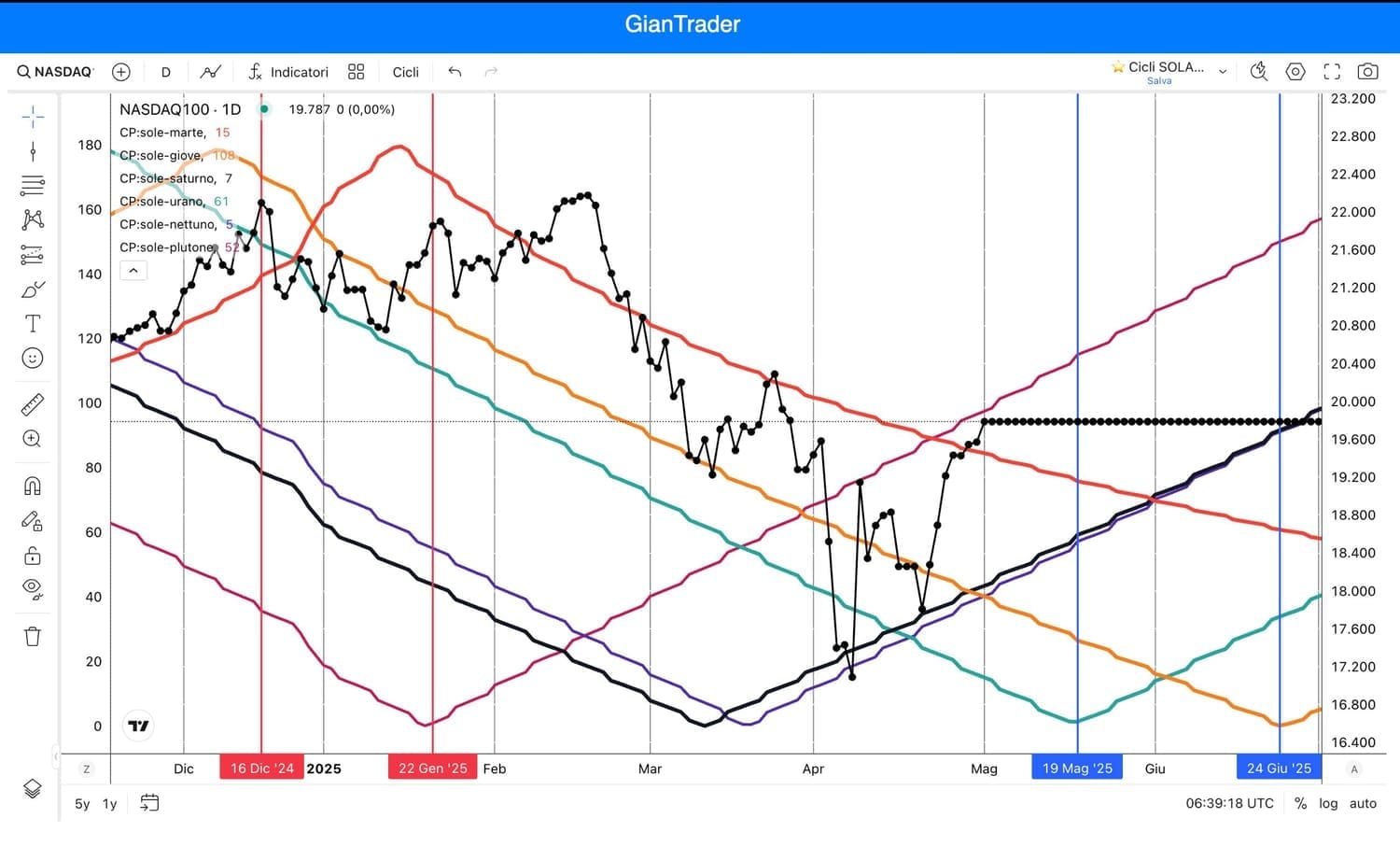1400x846 pixels.
Task: Enter fullscreen mode
Action: click(x=1332, y=72)
